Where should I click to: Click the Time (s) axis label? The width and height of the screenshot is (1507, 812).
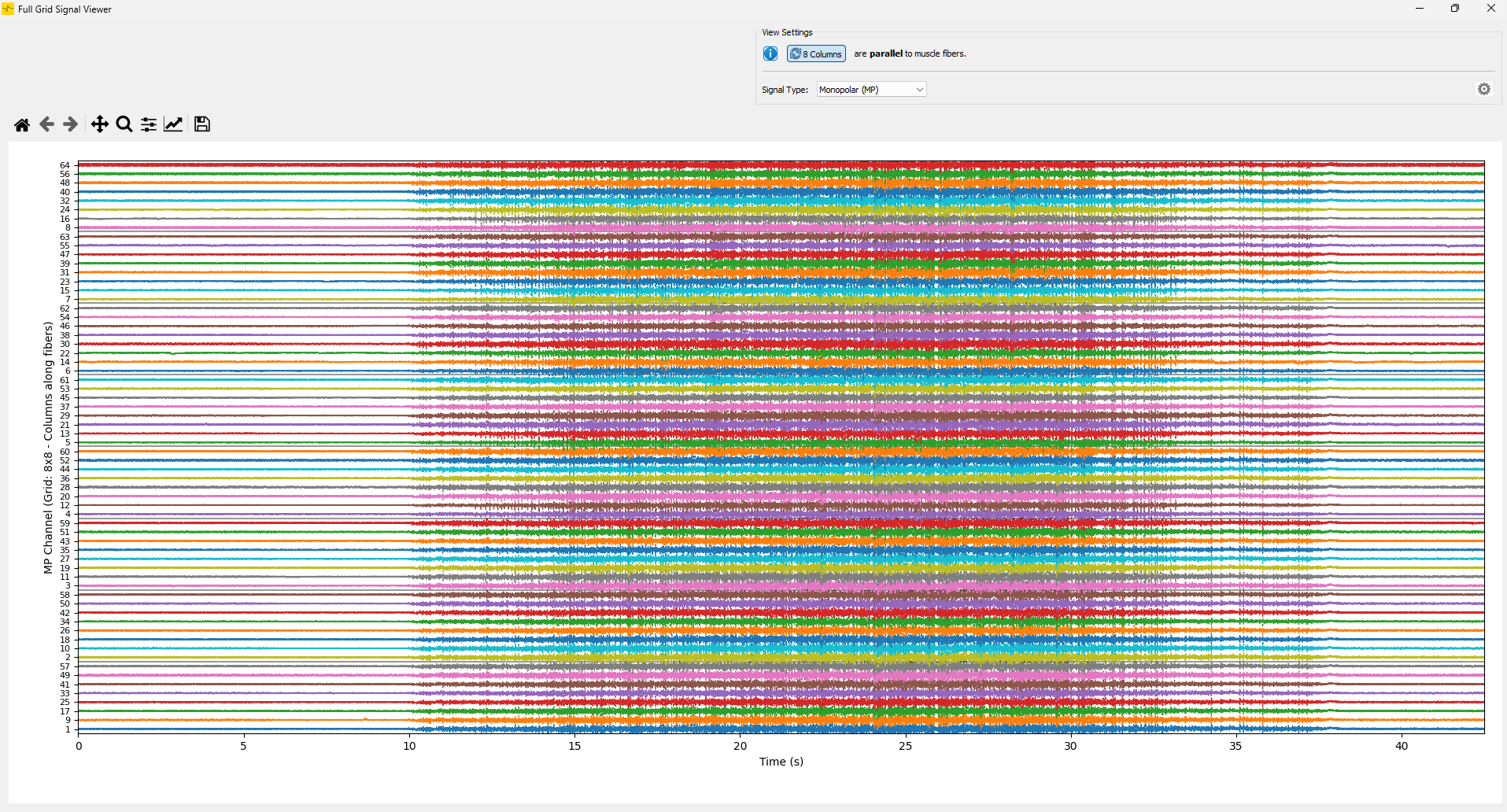pos(780,761)
